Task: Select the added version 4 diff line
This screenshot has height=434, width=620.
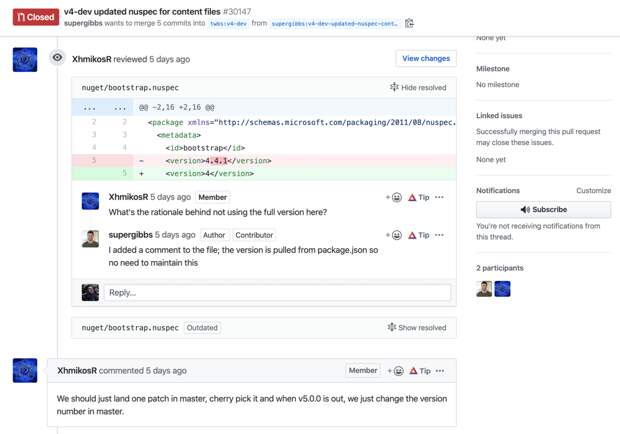Action: coord(264,174)
